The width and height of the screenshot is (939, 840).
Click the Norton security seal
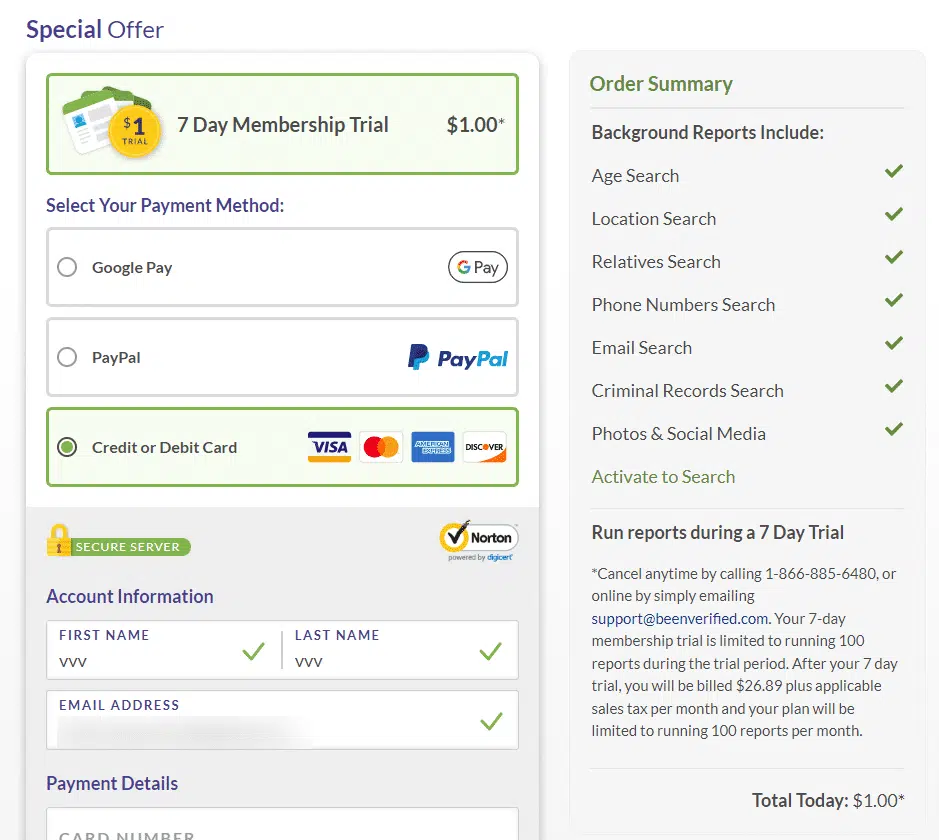(478, 540)
